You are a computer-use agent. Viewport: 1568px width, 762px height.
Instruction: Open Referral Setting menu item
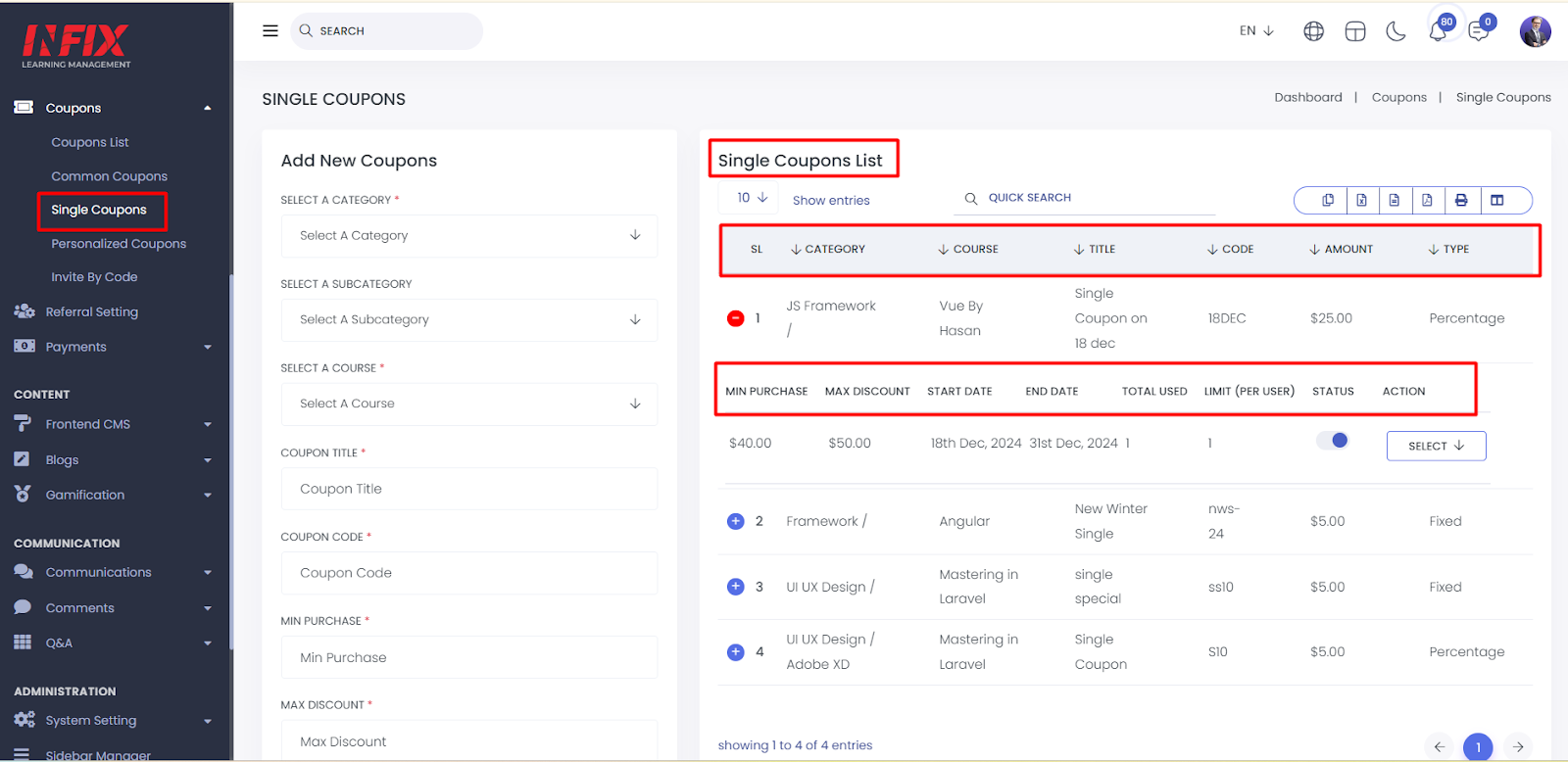[91, 311]
